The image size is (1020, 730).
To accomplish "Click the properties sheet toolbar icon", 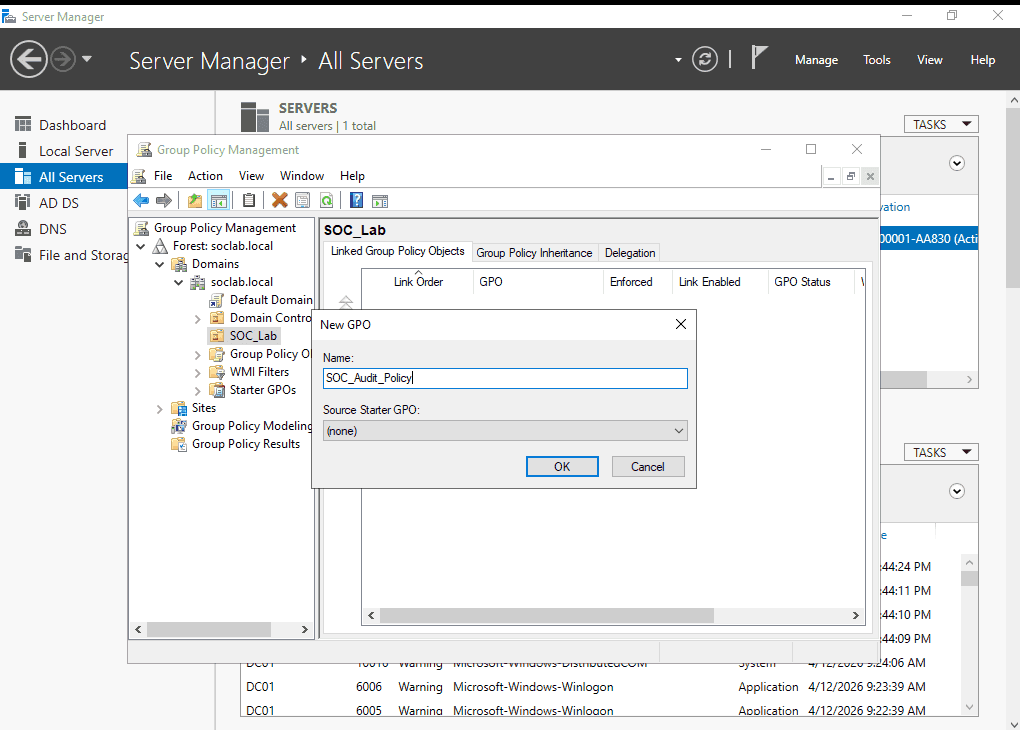I will pos(302,200).
